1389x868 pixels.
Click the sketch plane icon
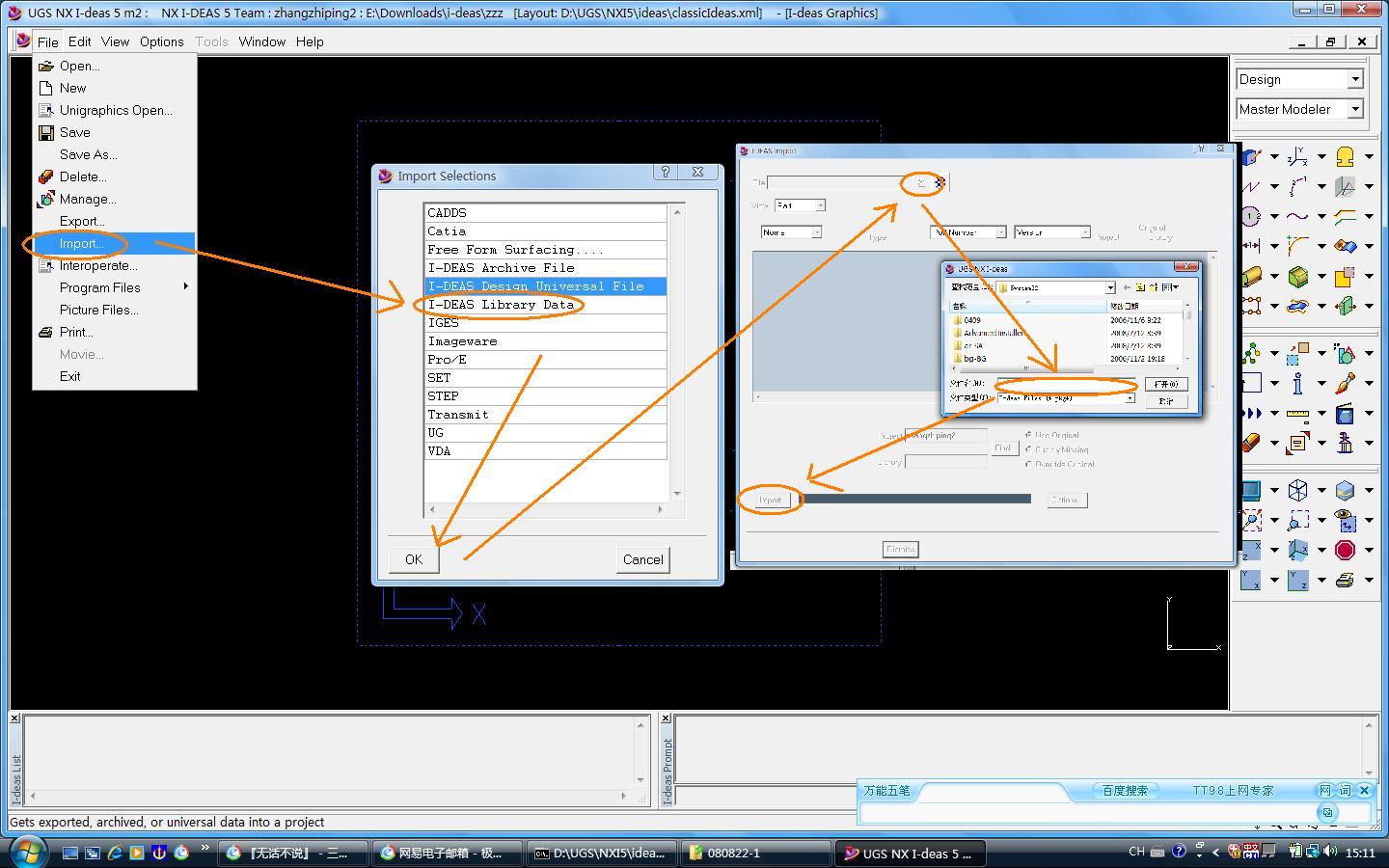1345,186
